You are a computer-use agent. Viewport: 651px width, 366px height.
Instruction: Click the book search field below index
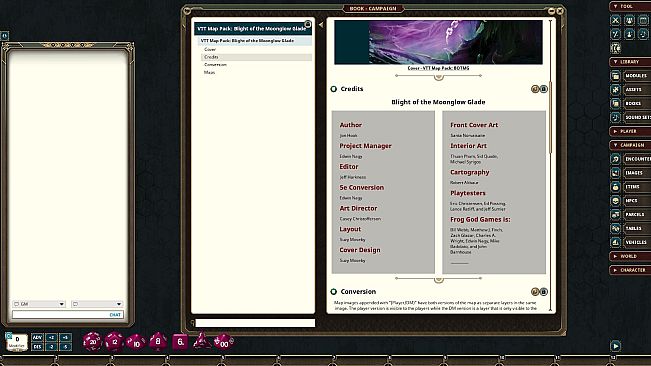point(255,323)
